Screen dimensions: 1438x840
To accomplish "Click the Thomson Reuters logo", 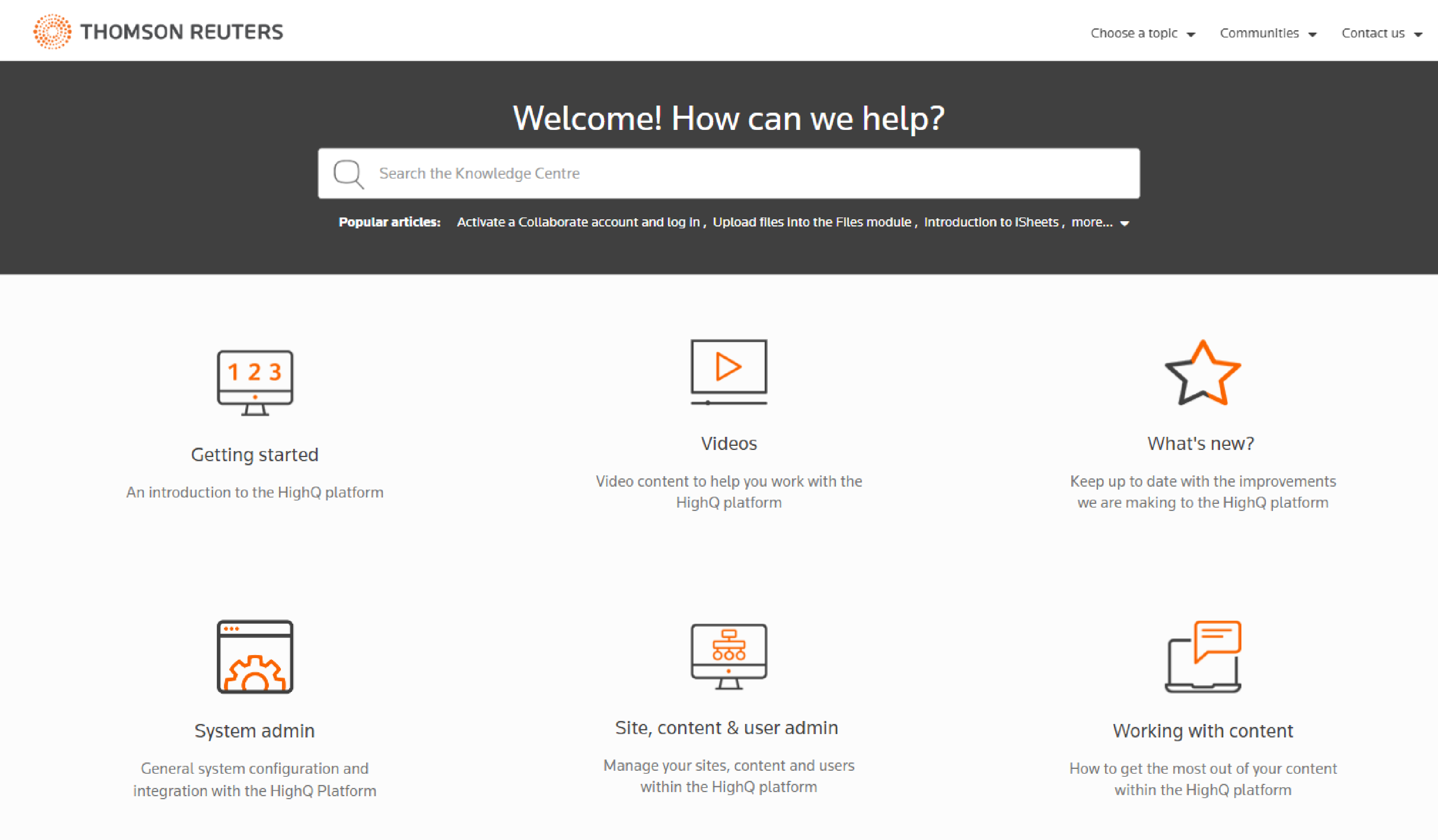I will [158, 32].
